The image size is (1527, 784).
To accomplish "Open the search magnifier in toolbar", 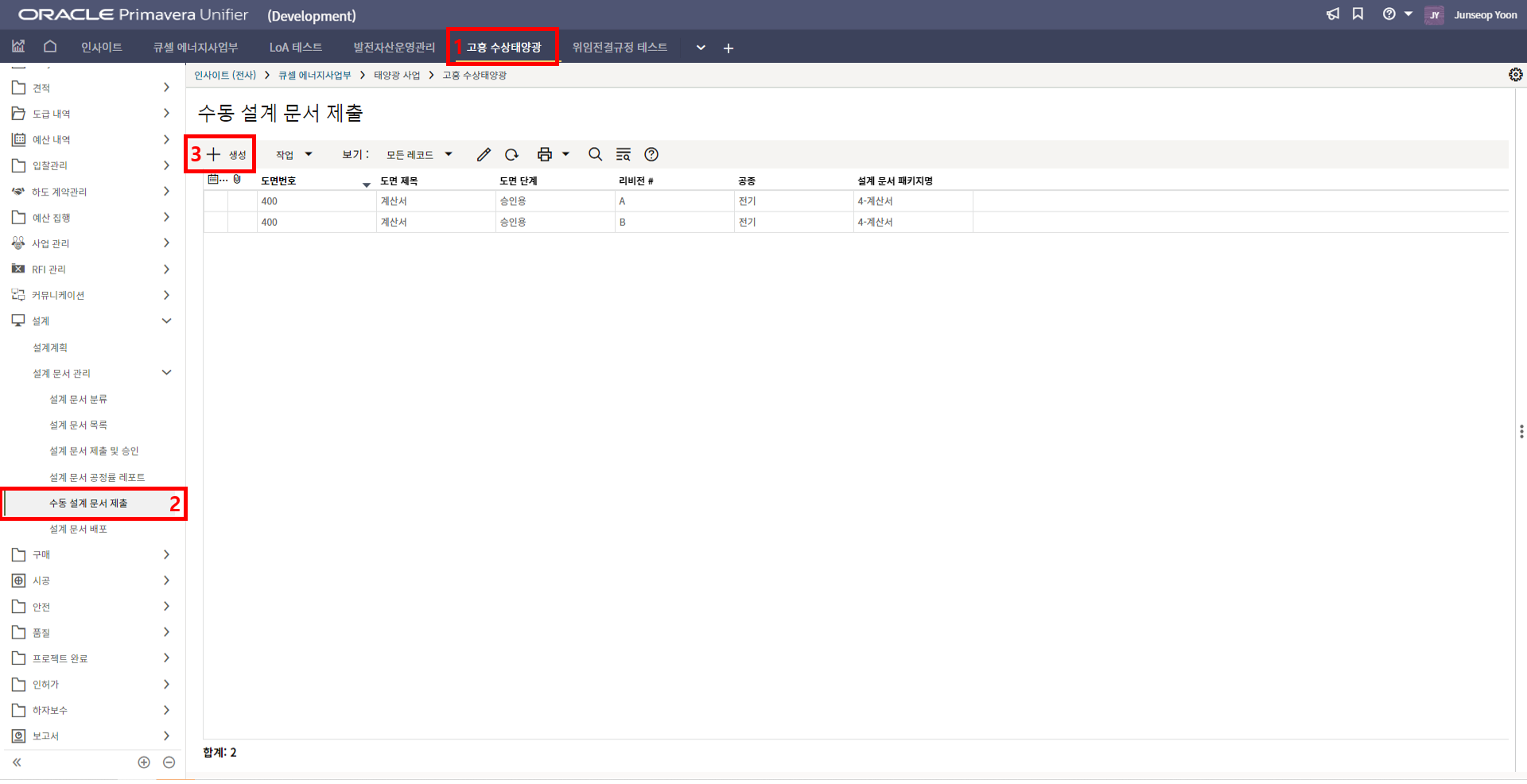I will pos(595,154).
